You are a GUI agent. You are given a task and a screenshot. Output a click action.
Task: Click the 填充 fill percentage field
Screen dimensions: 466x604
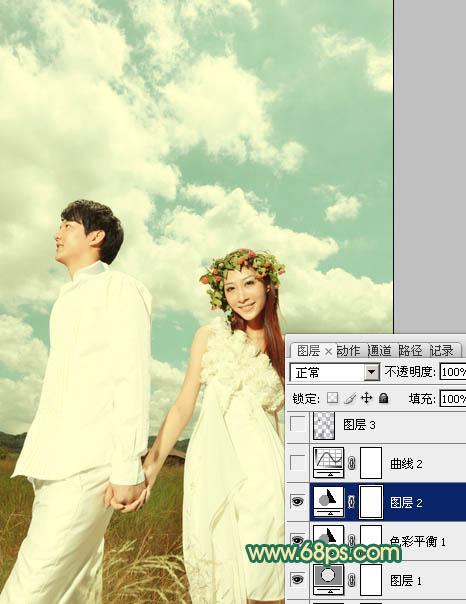click(453, 398)
